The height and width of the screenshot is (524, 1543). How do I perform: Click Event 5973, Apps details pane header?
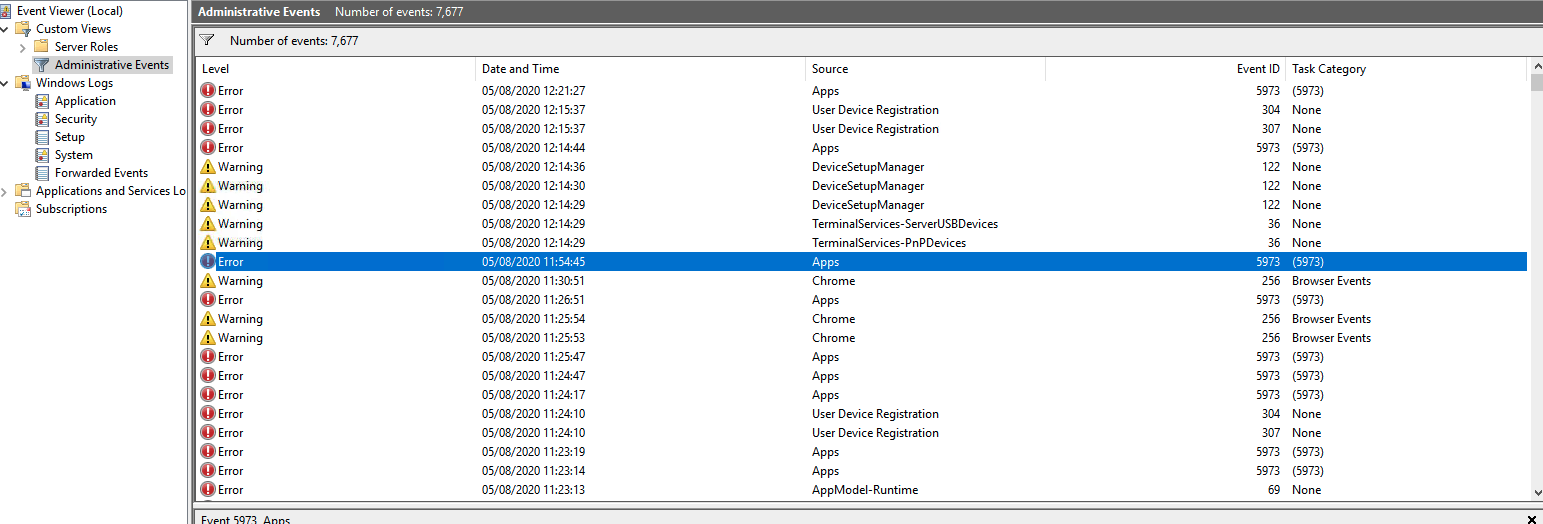click(245, 519)
